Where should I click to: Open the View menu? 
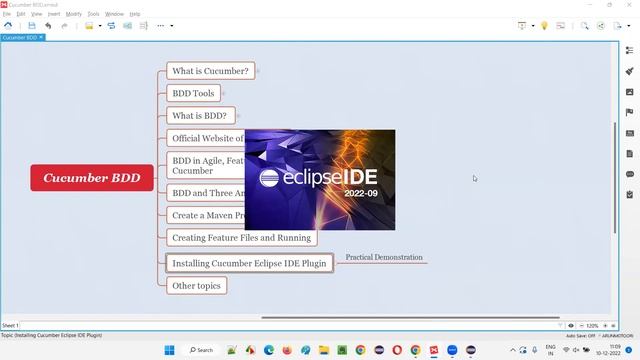(x=36, y=14)
